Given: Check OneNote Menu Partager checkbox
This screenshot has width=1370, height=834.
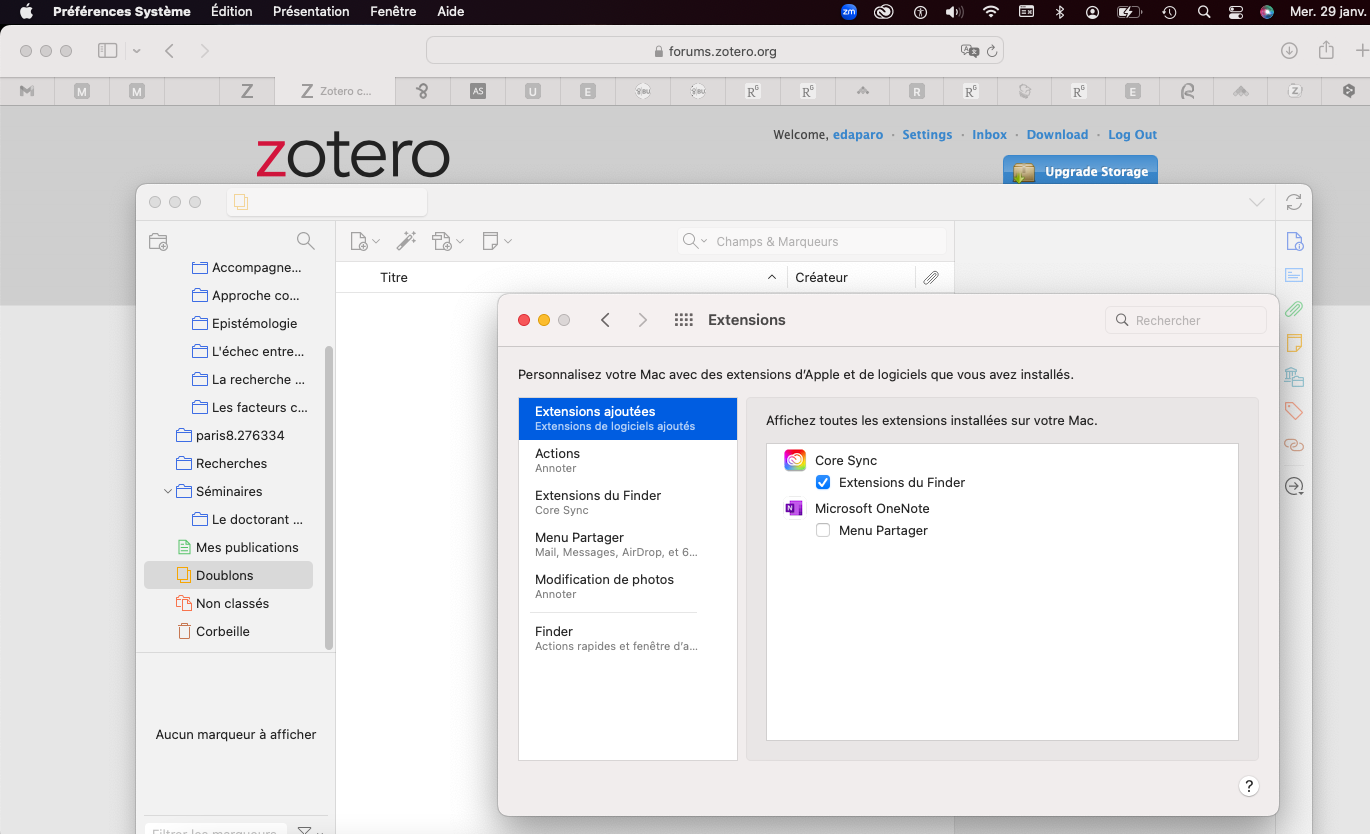Looking at the screenshot, I should (823, 530).
